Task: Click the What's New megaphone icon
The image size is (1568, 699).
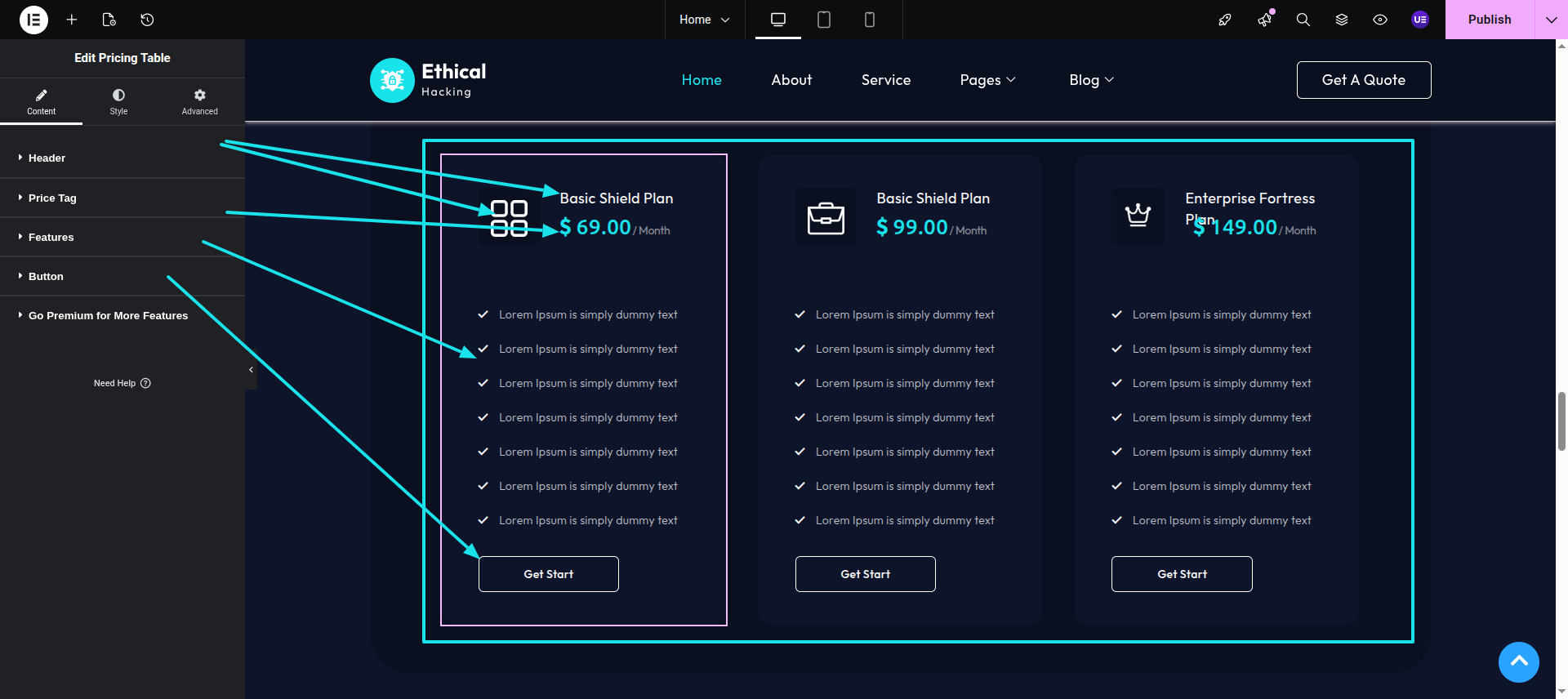Action: (1265, 20)
